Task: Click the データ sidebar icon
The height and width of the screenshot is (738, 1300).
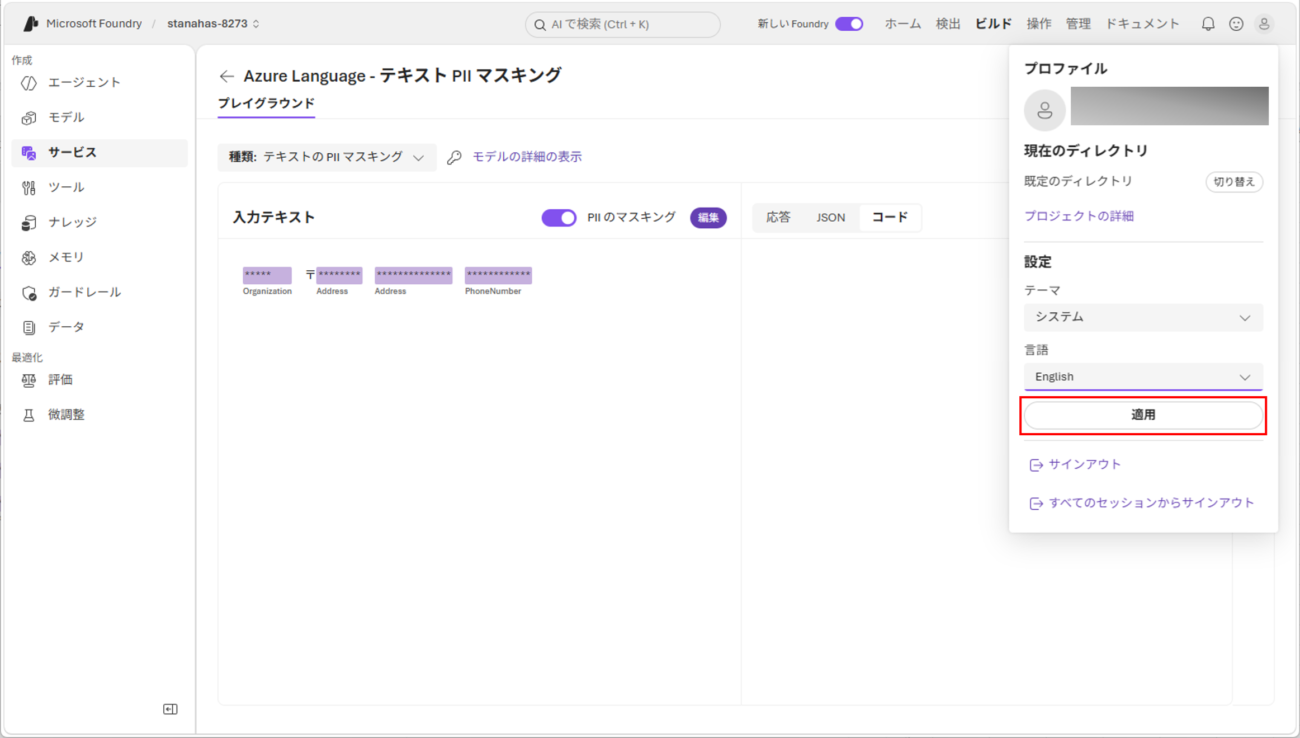Action: pyautogui.click(x=29, y=328)
